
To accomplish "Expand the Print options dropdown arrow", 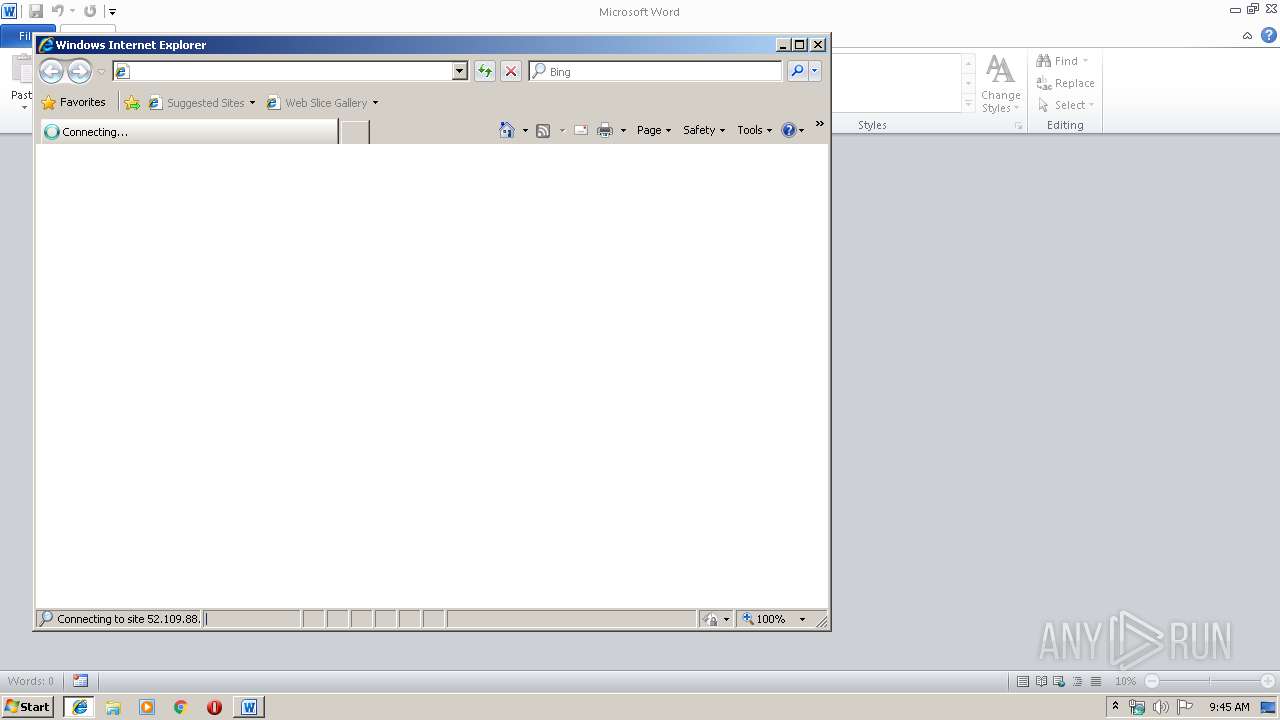I will [x=623, y=130].
